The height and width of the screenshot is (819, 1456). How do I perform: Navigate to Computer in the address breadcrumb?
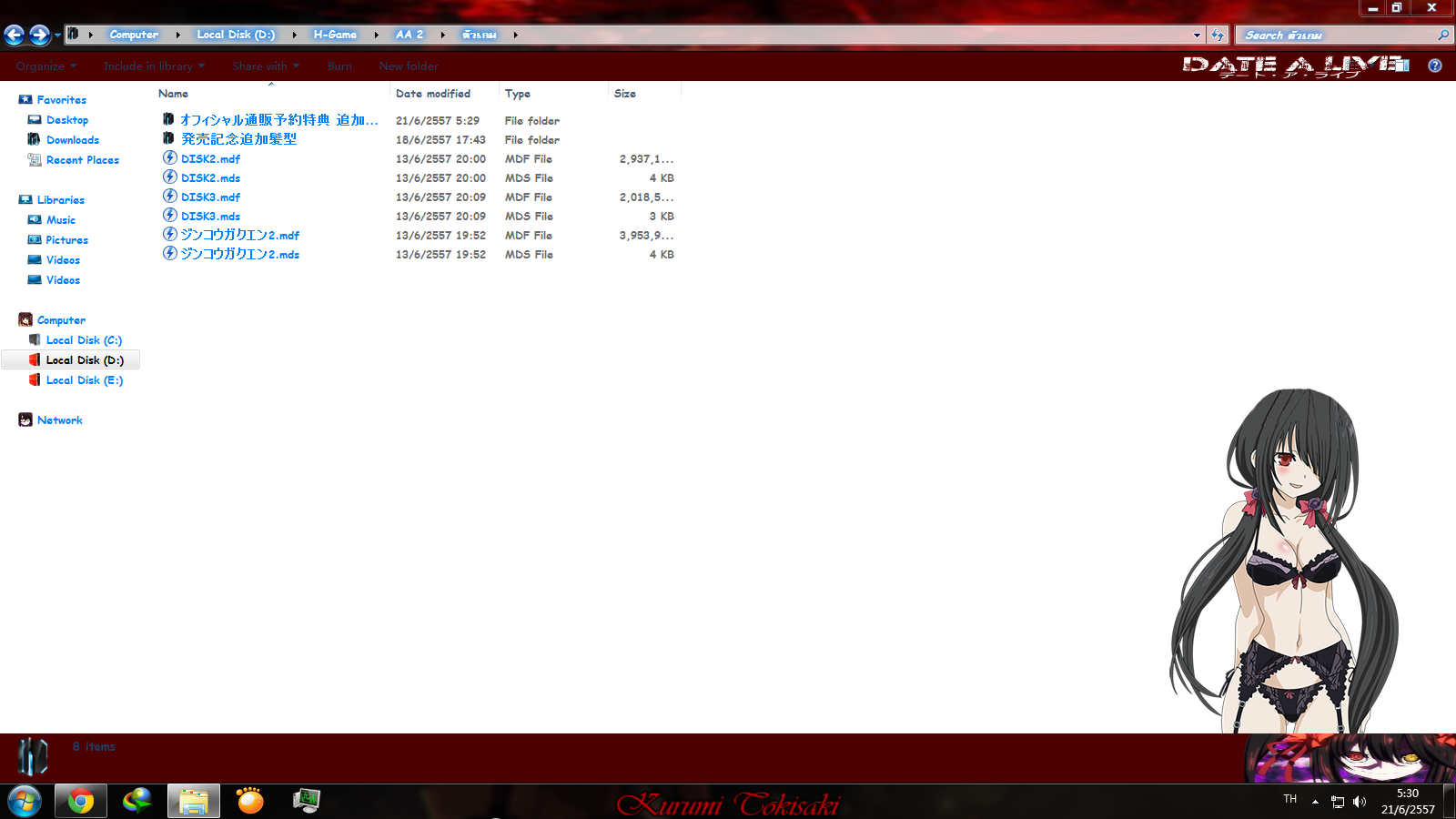point(134,35)
